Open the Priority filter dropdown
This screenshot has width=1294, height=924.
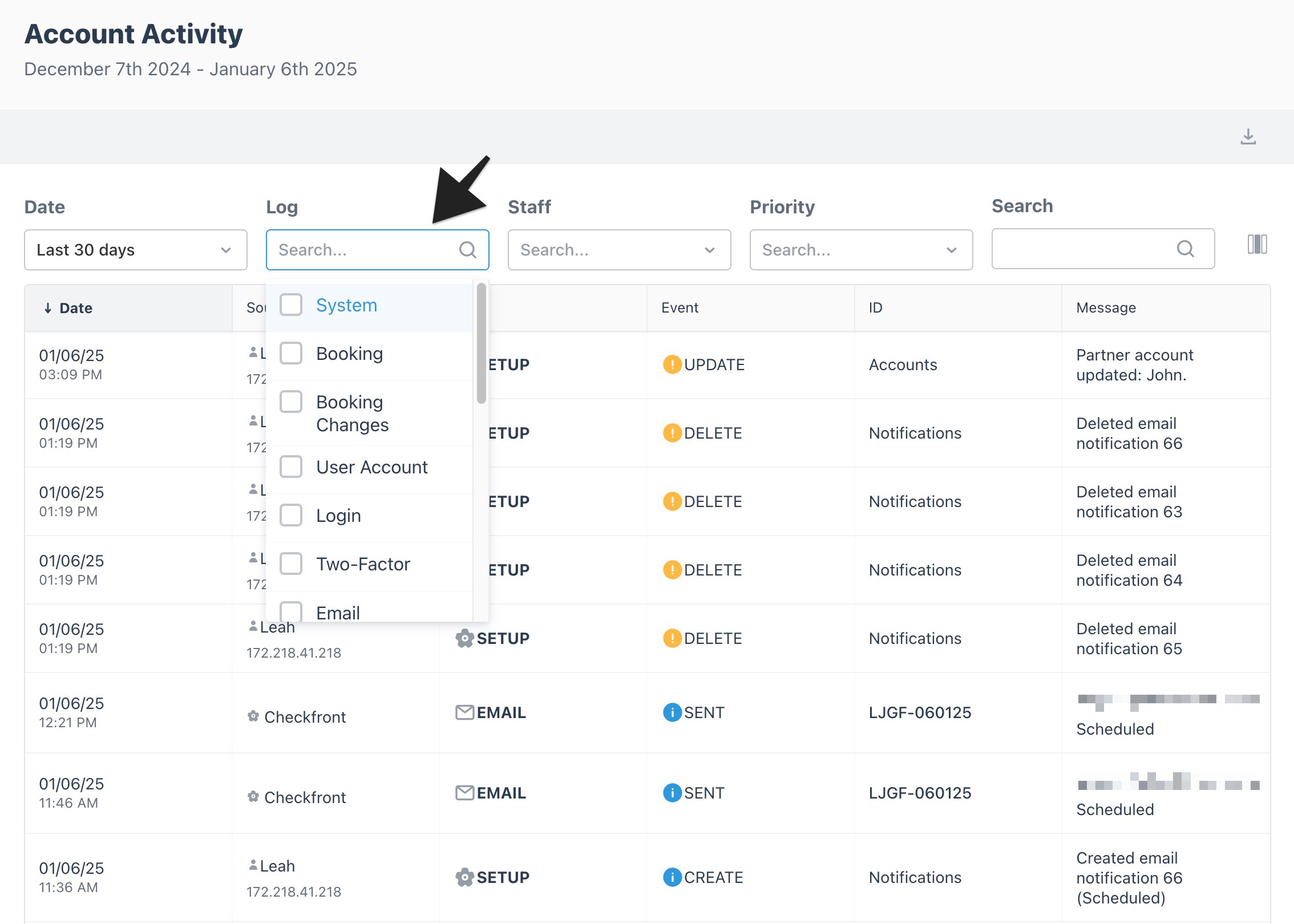862,250
